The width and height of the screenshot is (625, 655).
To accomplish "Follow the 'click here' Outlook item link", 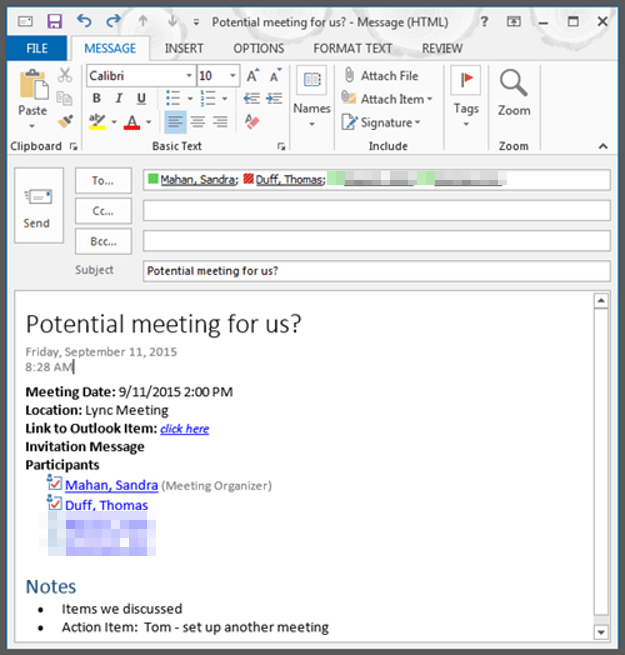I will 184,429.
